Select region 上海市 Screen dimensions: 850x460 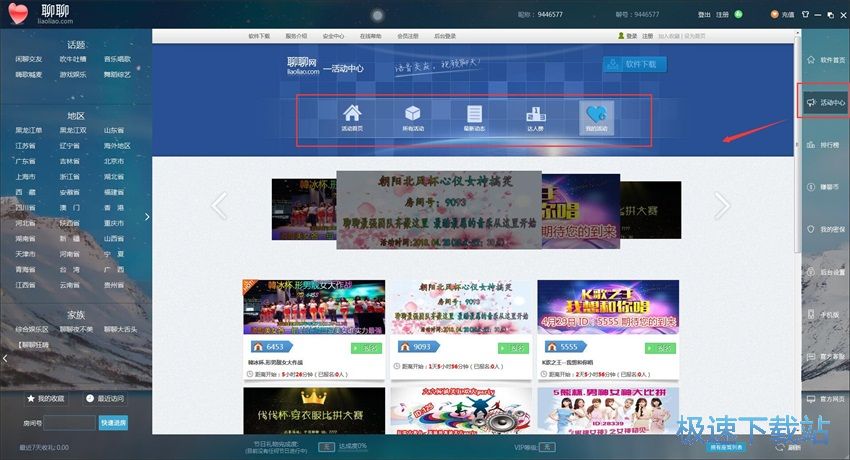click(x=25, y=177)
